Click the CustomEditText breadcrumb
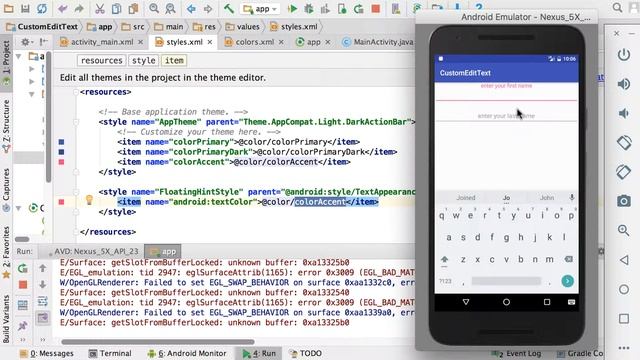 click(42, 27)
